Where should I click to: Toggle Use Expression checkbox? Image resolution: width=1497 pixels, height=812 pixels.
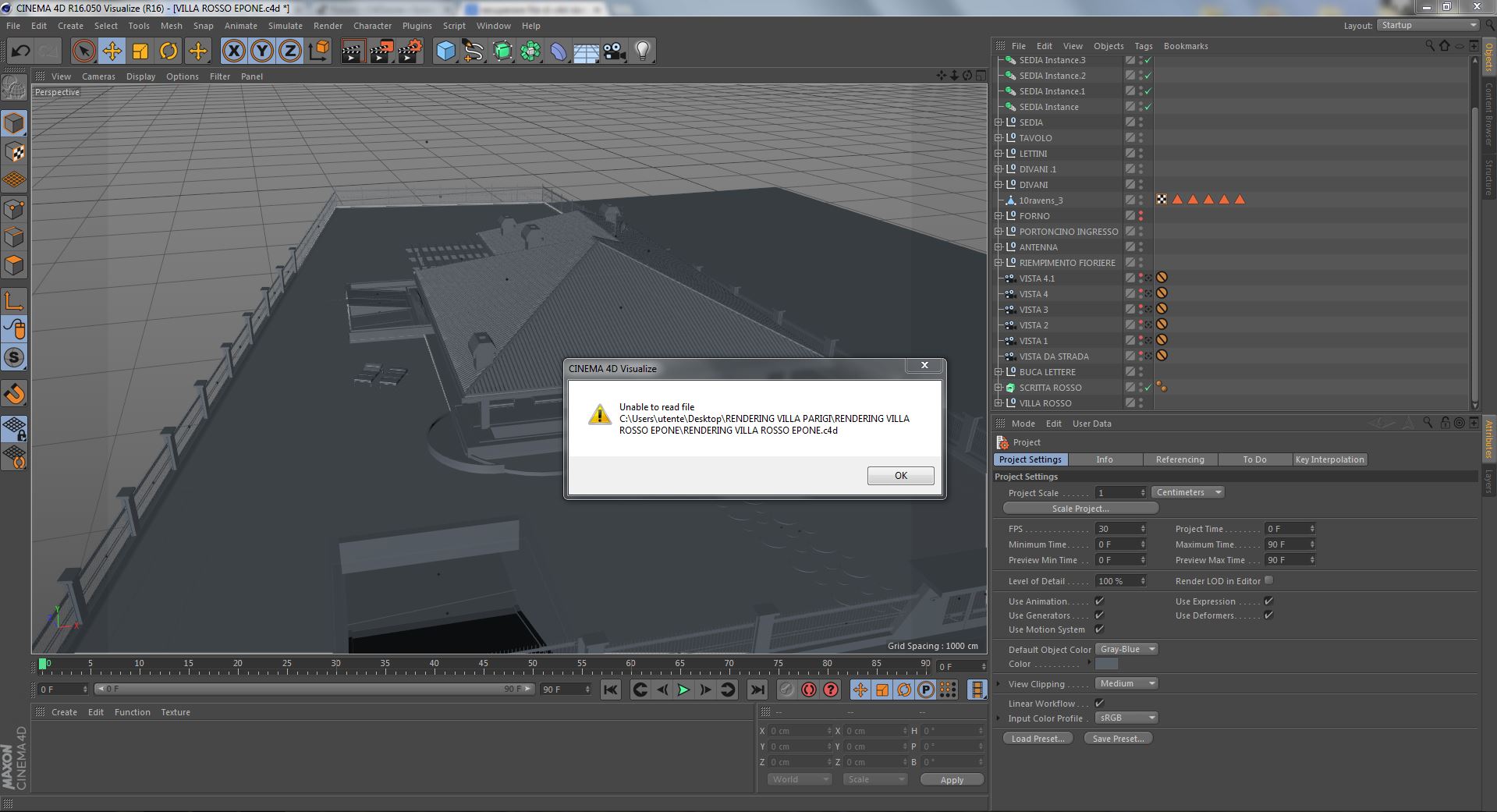point(1268,601)
